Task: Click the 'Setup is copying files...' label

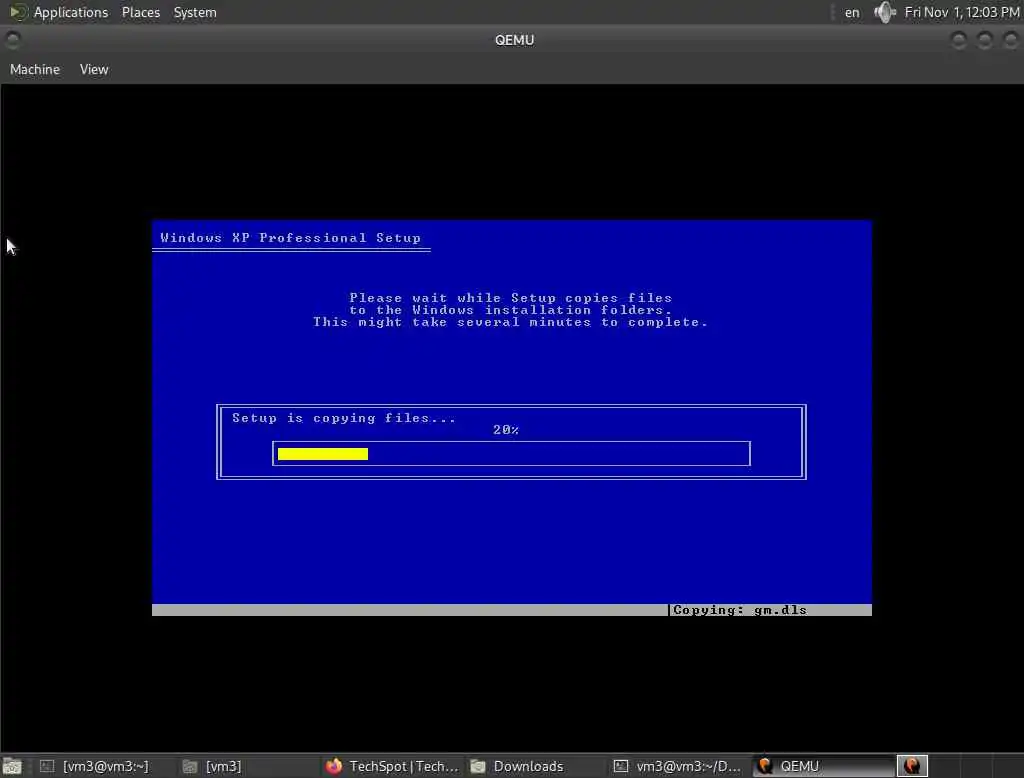Action: click(x=344, y=417)
